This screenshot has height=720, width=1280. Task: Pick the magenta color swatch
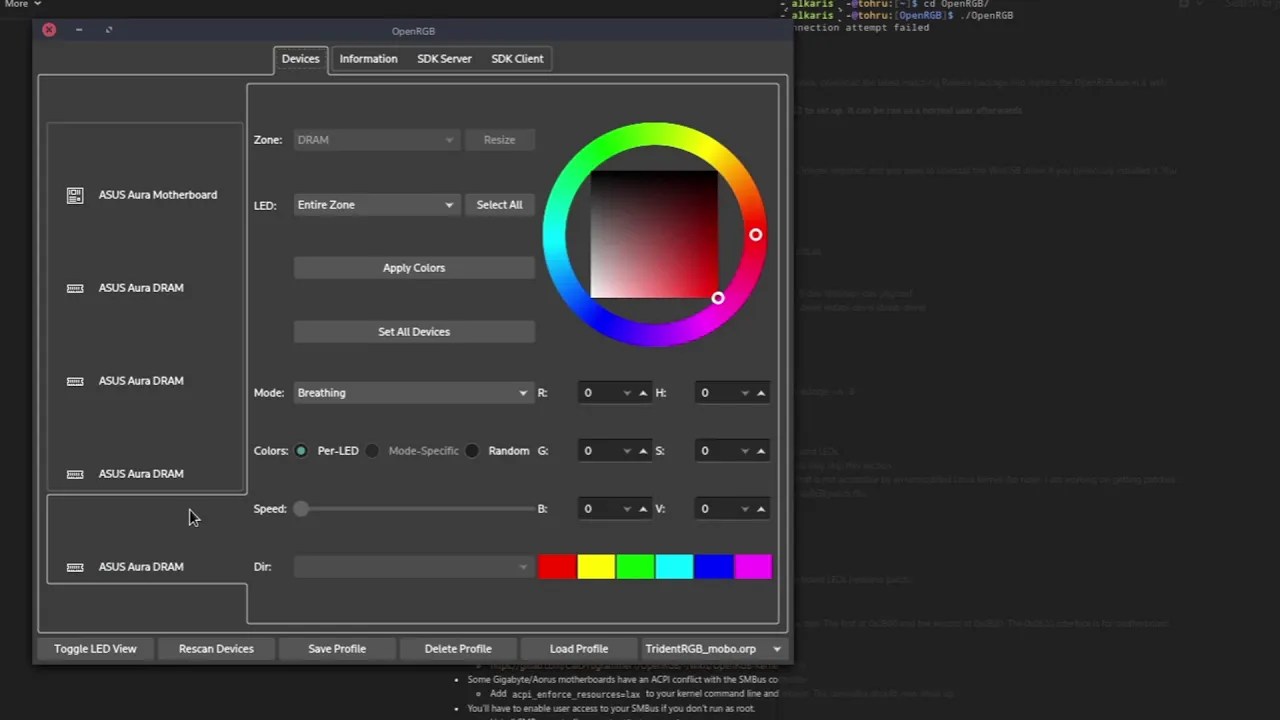point(752,567)
